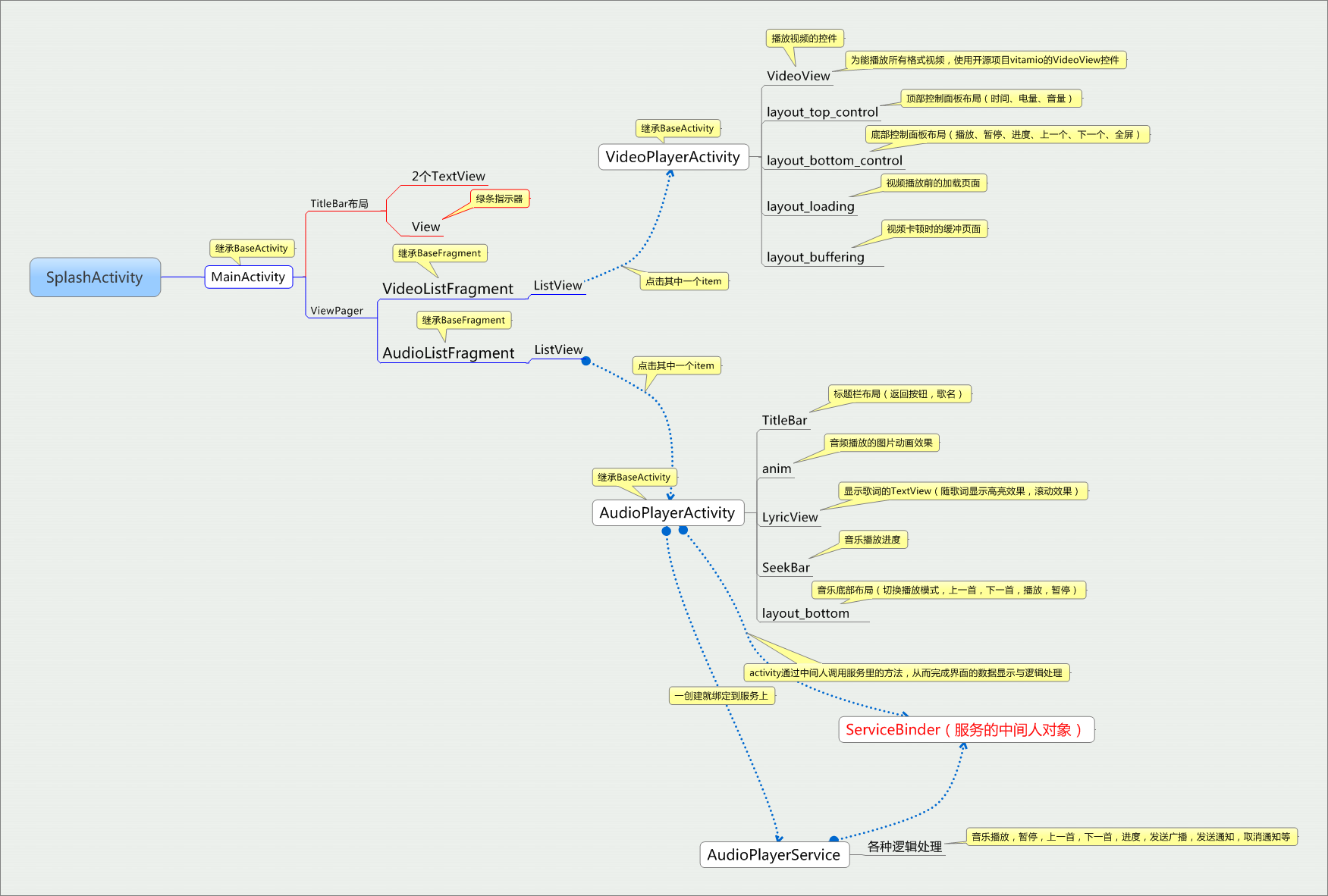Click the SeekBar node
The height and width of the screenshot is (896, 1328).
click(x=786, y=568)
